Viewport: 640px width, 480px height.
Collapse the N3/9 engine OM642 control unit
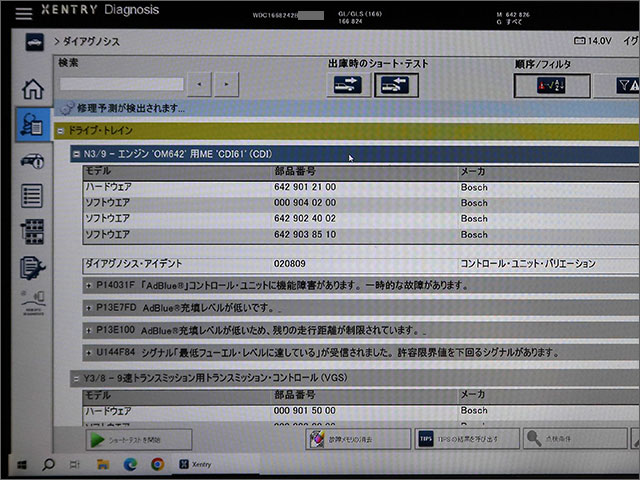click(x=76, y=154)
